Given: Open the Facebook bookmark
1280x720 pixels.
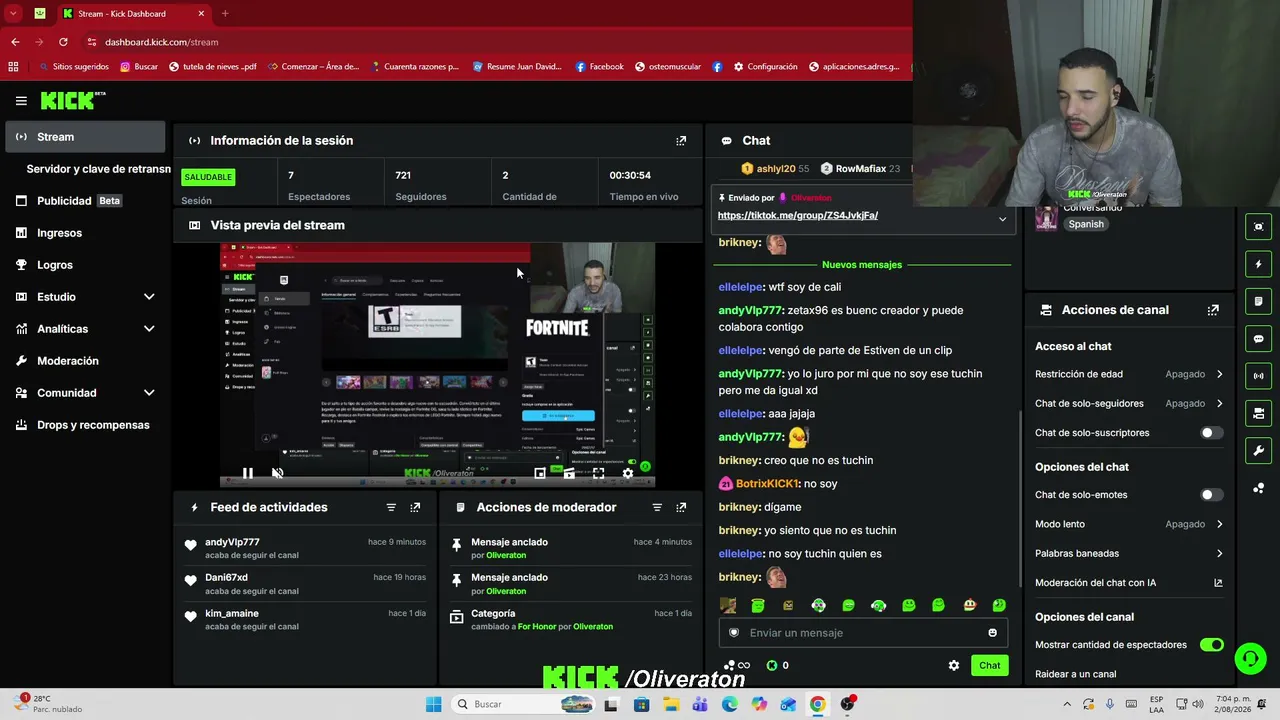Looking at the screenshot, I should tap(600, 67).
